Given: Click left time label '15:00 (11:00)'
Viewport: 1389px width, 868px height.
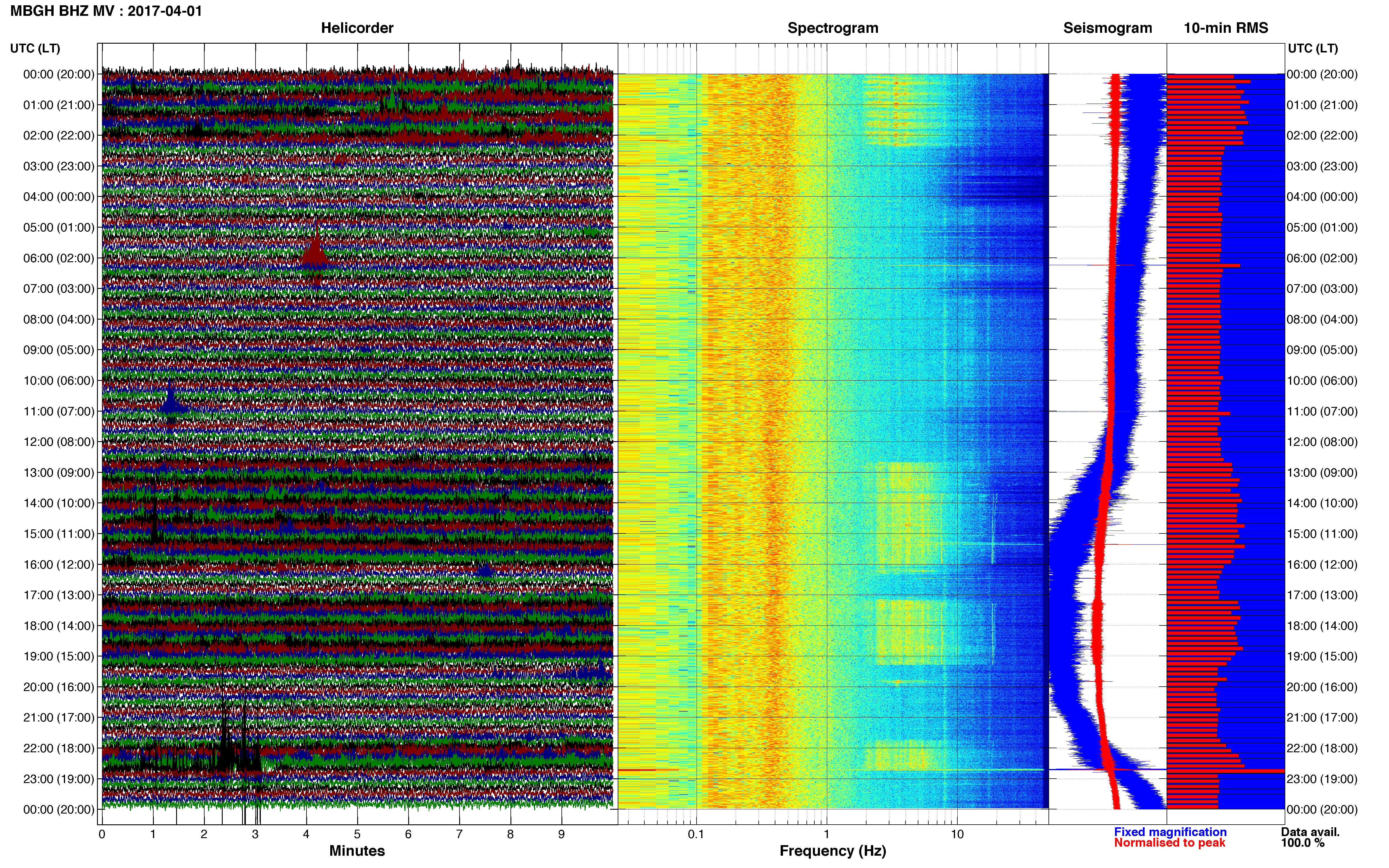Looking at the screenshot, I should 59,534.
